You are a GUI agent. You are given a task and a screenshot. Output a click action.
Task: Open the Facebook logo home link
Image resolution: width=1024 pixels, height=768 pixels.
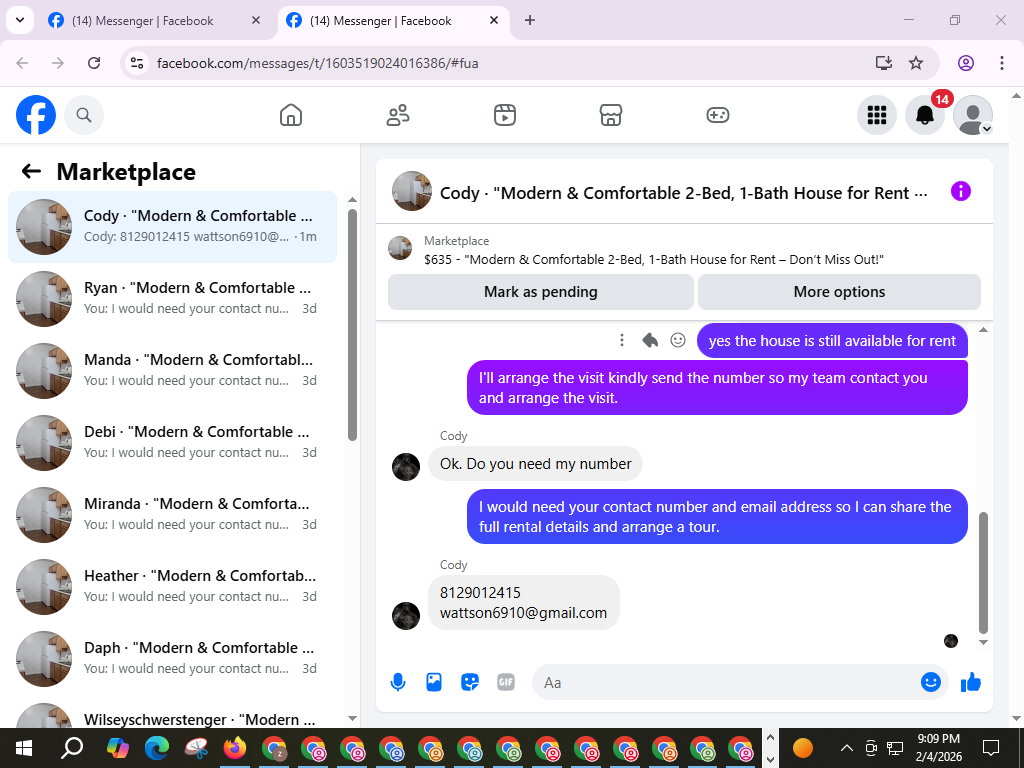(36, 116)
